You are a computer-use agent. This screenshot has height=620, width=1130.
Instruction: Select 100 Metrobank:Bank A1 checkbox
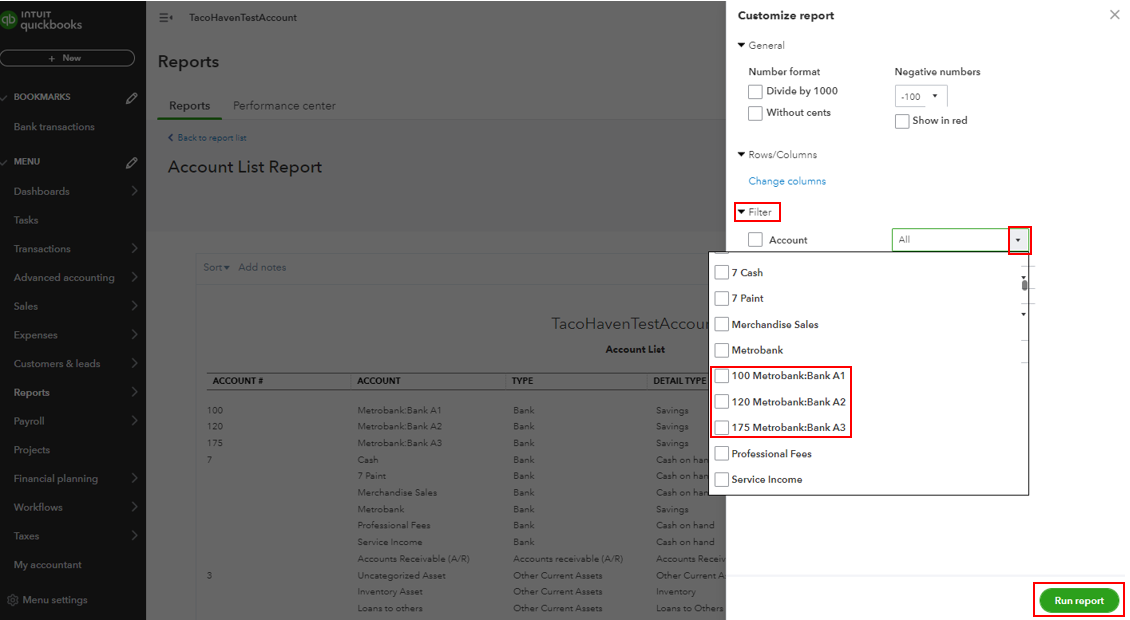tap(721, 376)
